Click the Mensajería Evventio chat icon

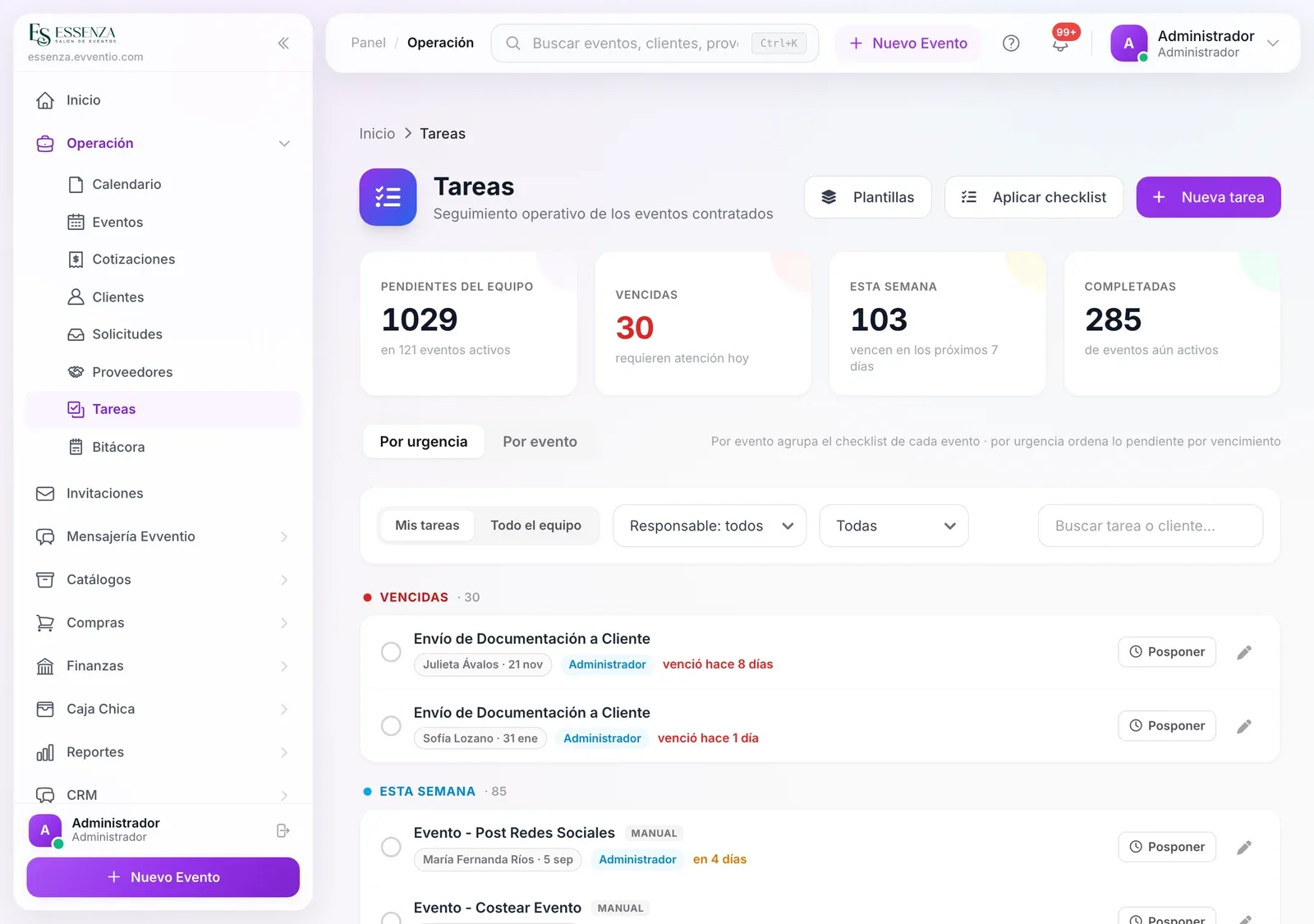[45, 537]
